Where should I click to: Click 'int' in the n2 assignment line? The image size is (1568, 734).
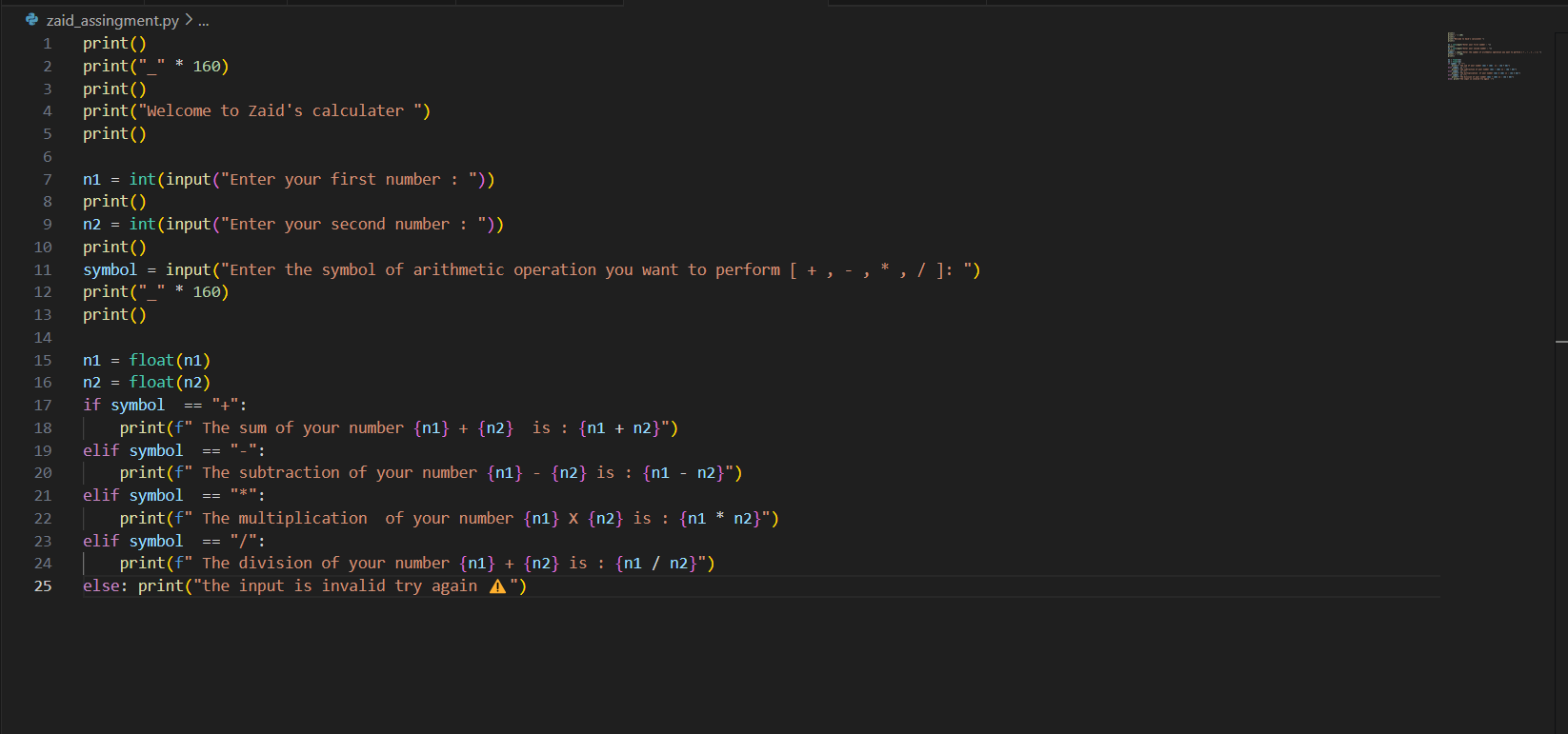pyautogui.click(x=142, y=225)
